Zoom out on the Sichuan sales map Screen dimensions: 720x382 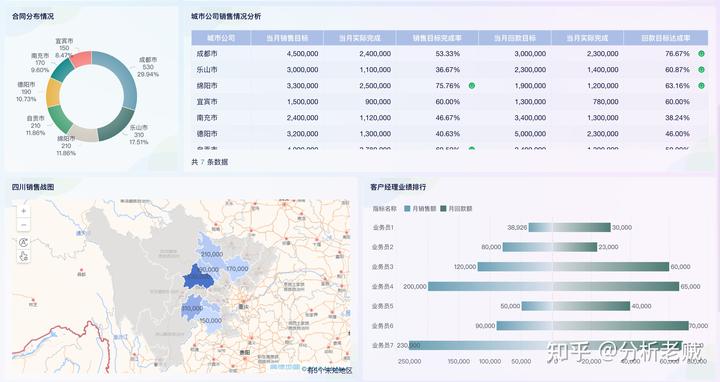pos(23,225)
